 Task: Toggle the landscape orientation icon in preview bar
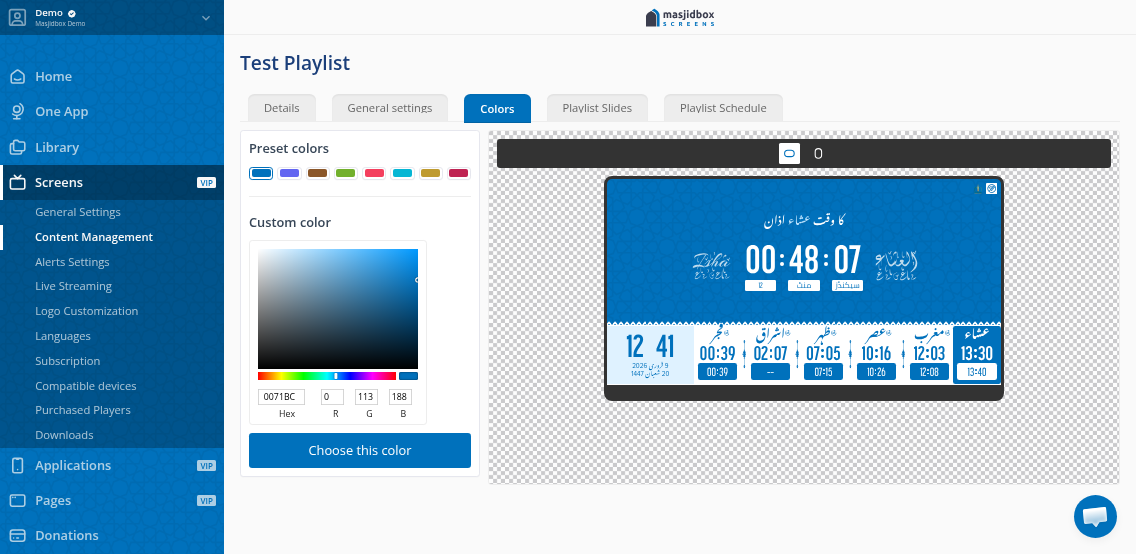coord(789,154)
